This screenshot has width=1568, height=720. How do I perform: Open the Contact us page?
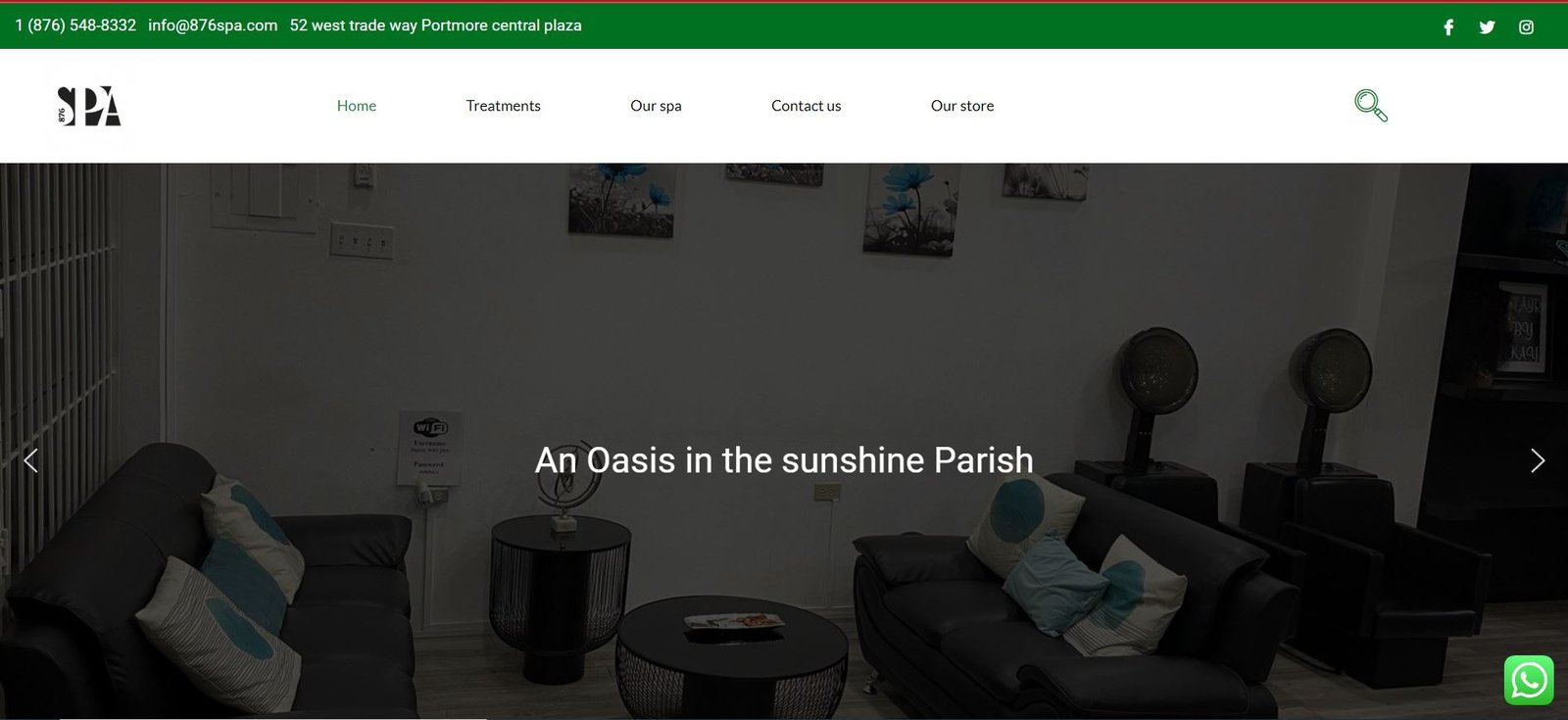pos(806,106)
